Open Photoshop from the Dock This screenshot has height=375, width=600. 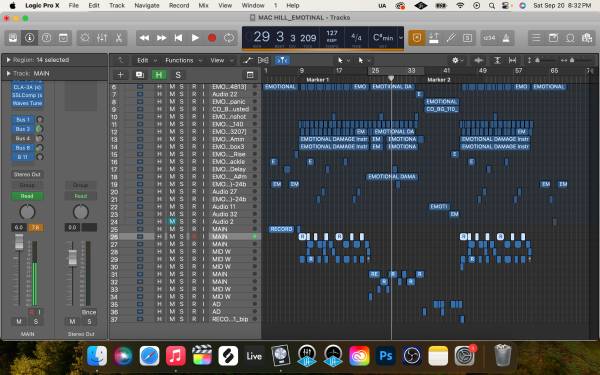(x=385, y=356)
